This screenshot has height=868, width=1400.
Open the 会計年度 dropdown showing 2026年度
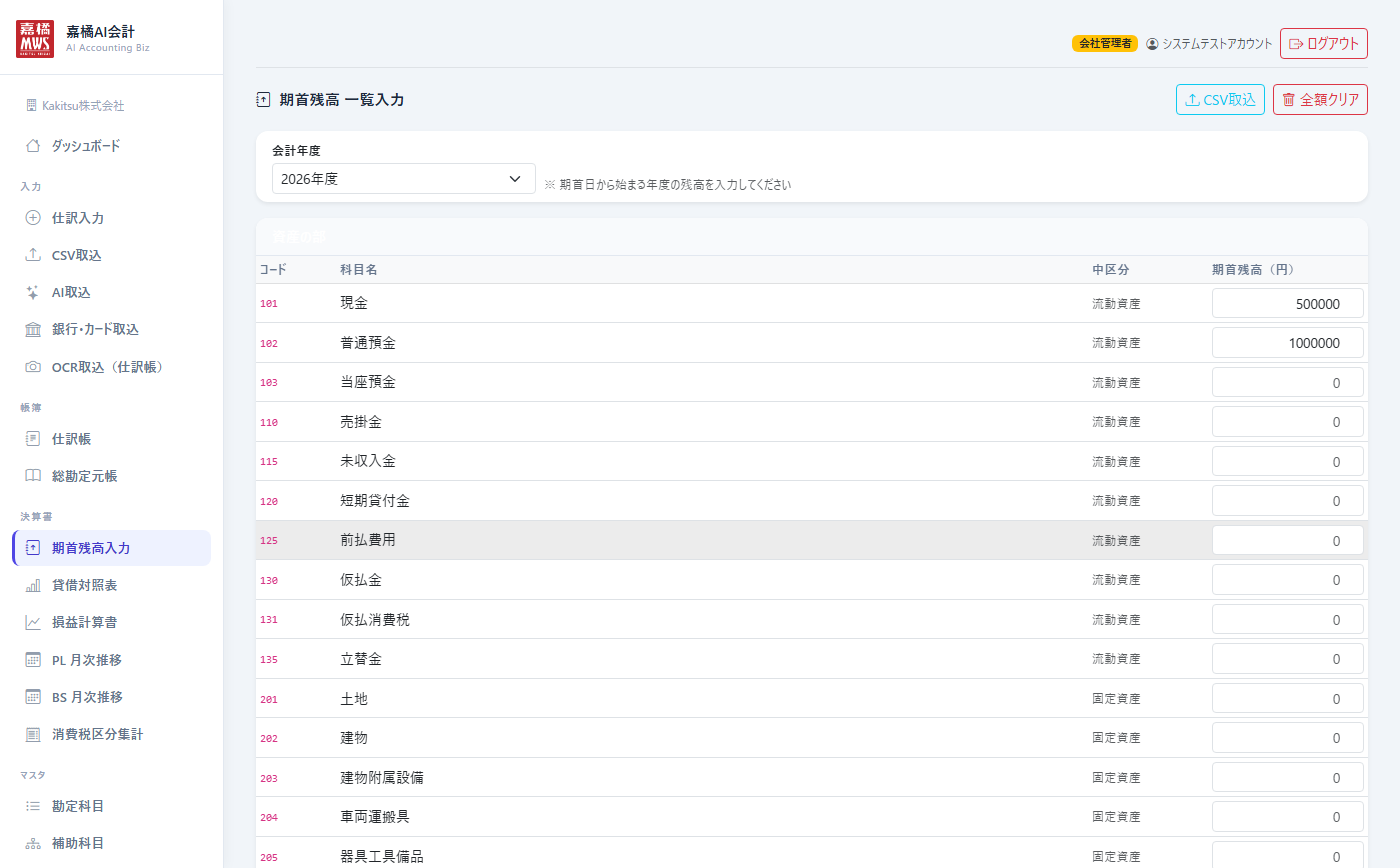click(404, 179)
